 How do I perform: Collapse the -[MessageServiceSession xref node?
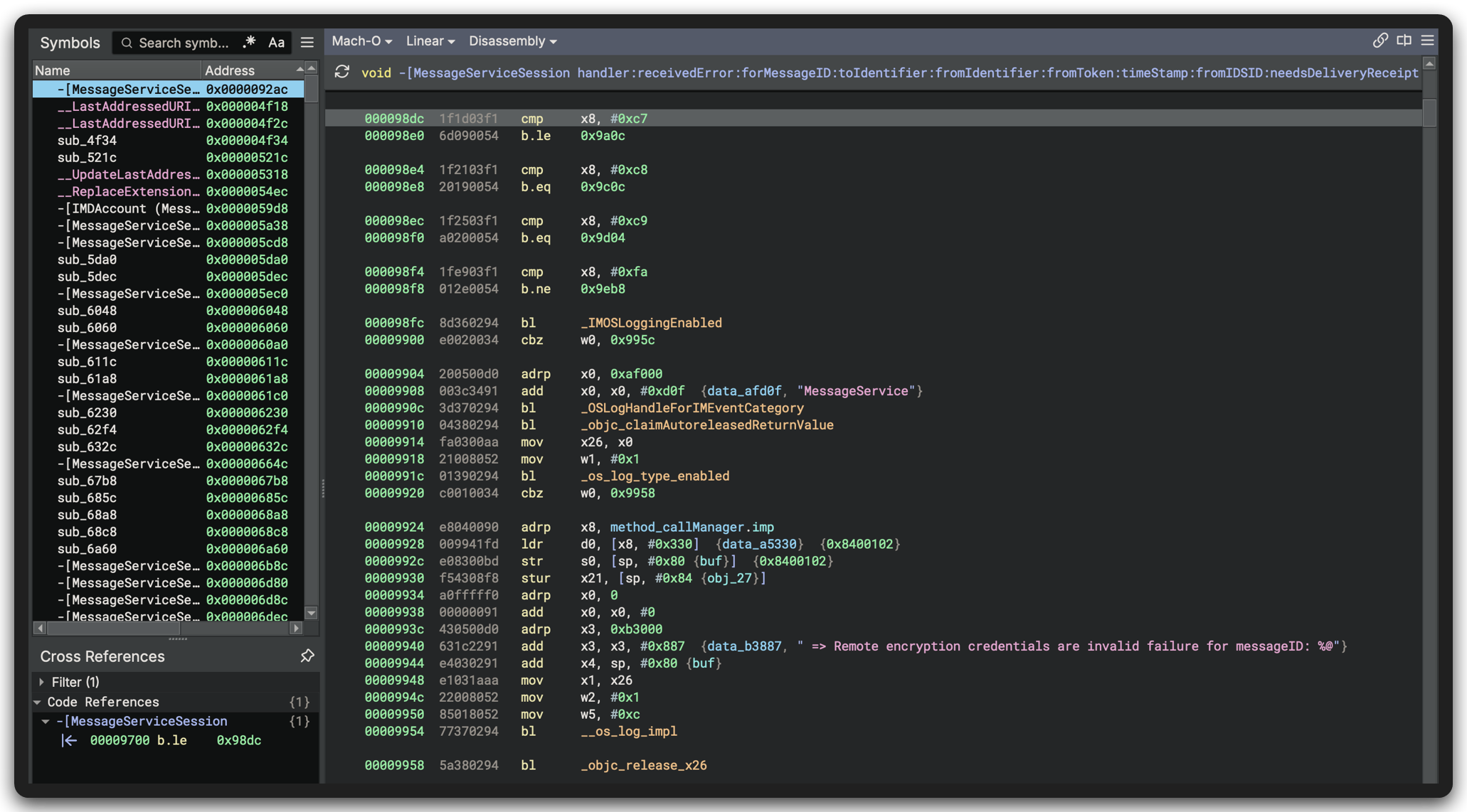point(46,721)
